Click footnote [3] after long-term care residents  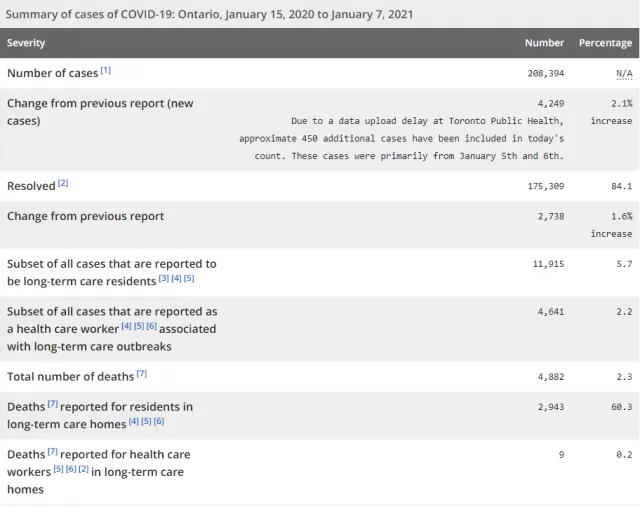click(164, 278)
